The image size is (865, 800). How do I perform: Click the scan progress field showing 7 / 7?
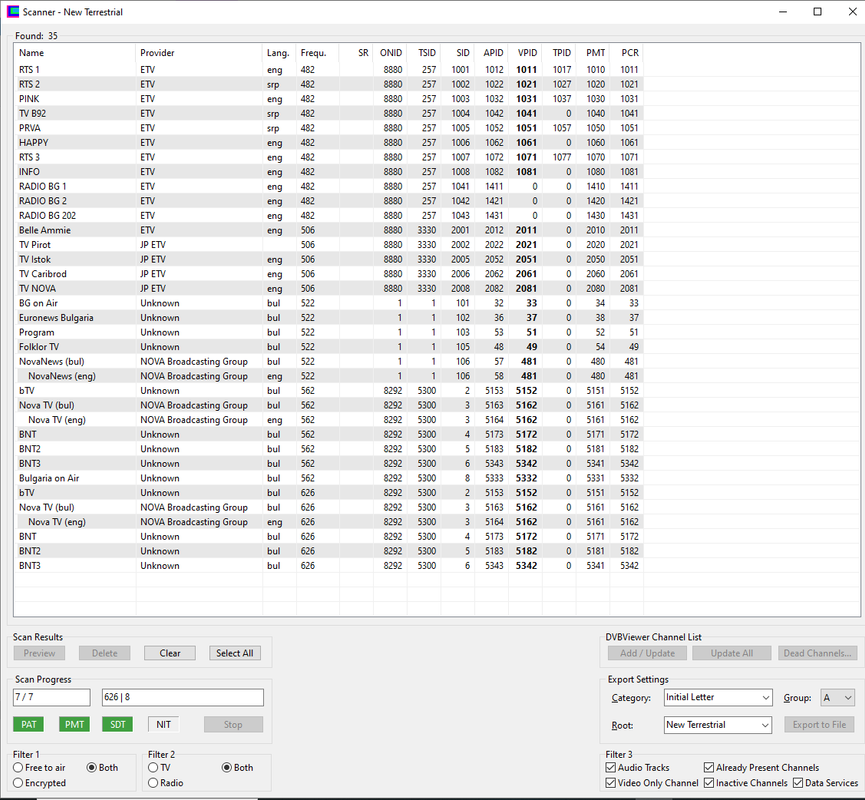pyautogui.click(x=52, y=697)
